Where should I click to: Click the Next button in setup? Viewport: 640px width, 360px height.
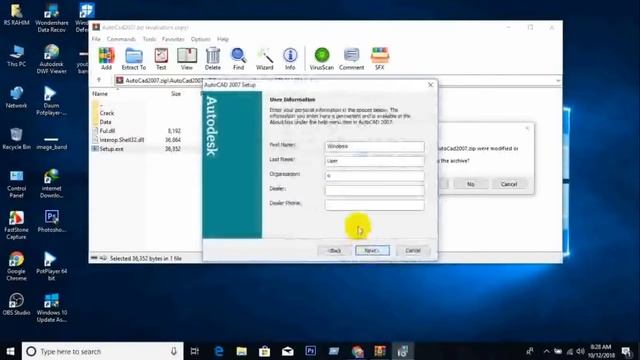click(372, 251)
